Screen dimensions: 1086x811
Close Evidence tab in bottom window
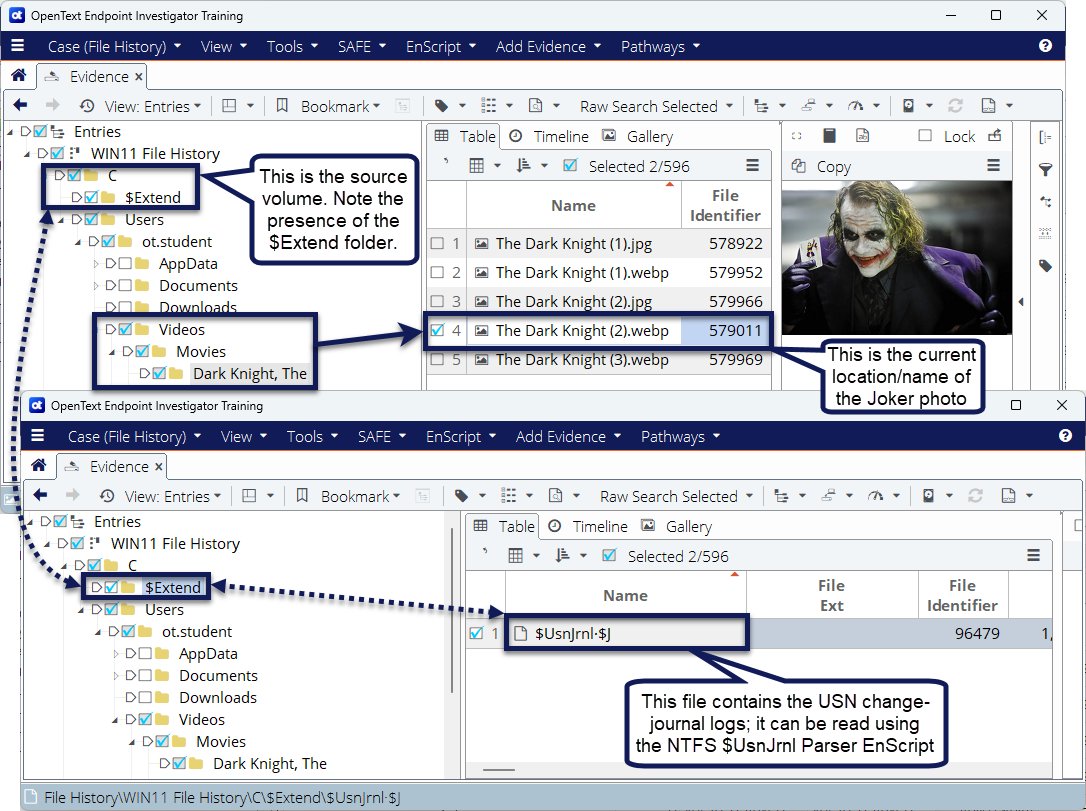coord(159,466)
